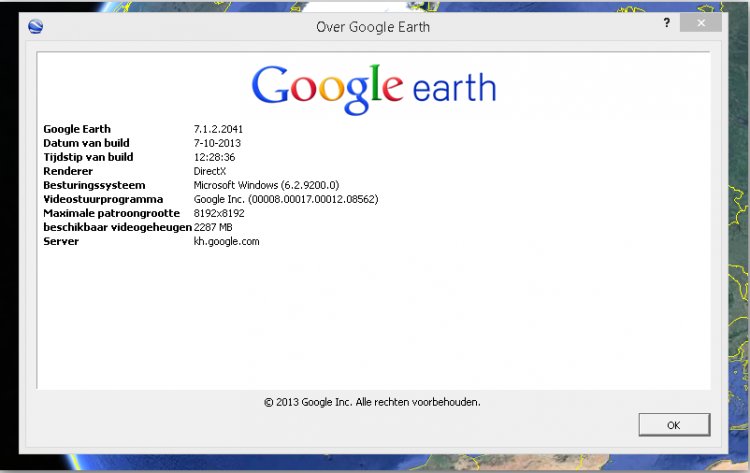The height and width of the screenshot is (473, 750).
Task: Click the DirectX renderer value
Action: 210,171
